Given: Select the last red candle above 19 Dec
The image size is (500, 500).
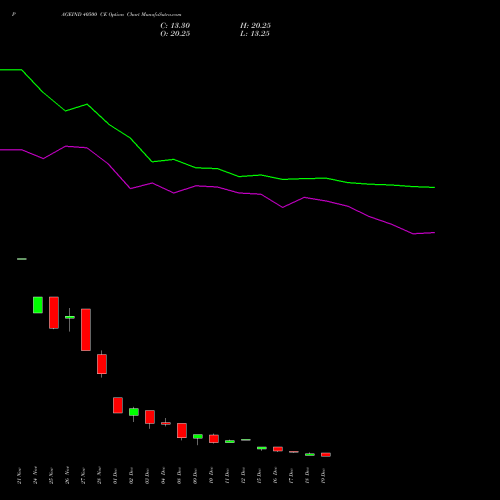Looking at the screenshot, I should click(x=326, y=455).
